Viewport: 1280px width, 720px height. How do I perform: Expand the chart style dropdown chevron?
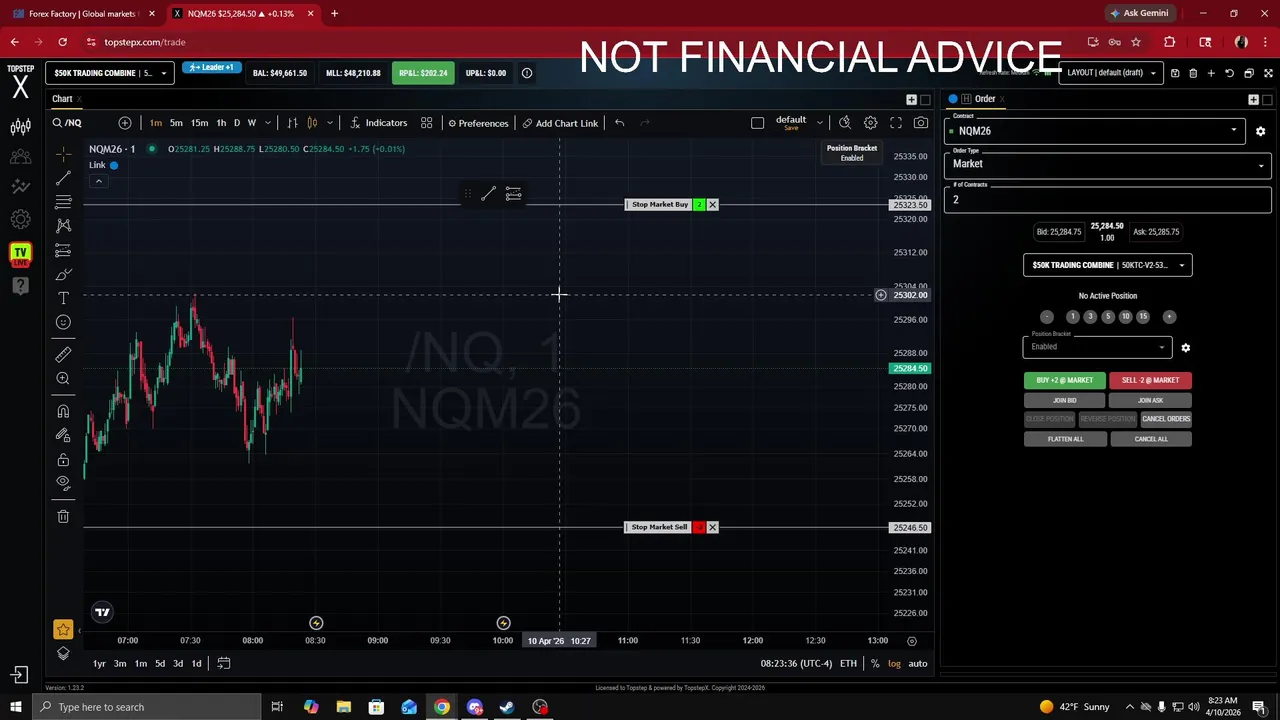[329, 123]
